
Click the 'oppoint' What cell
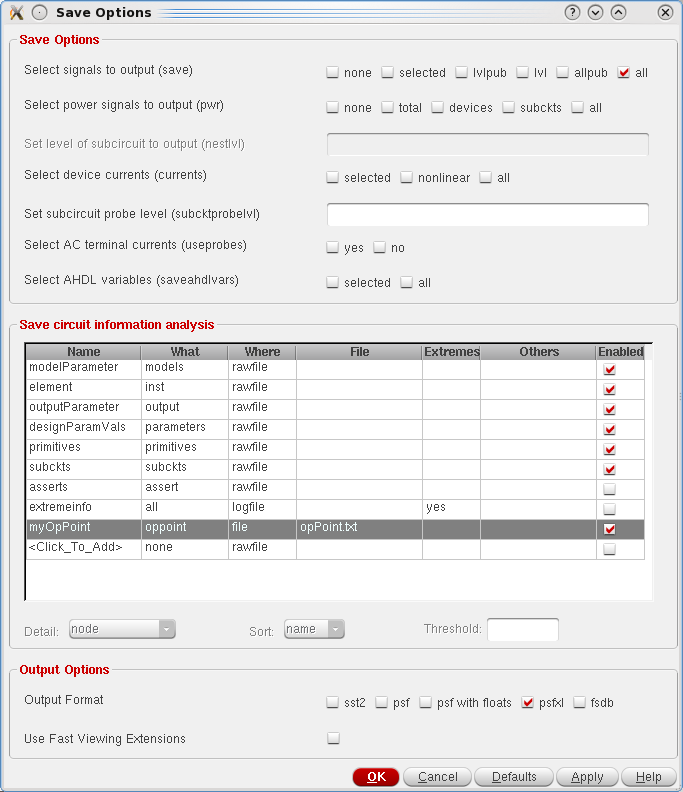pyautogui.click(x=185, y=529)
